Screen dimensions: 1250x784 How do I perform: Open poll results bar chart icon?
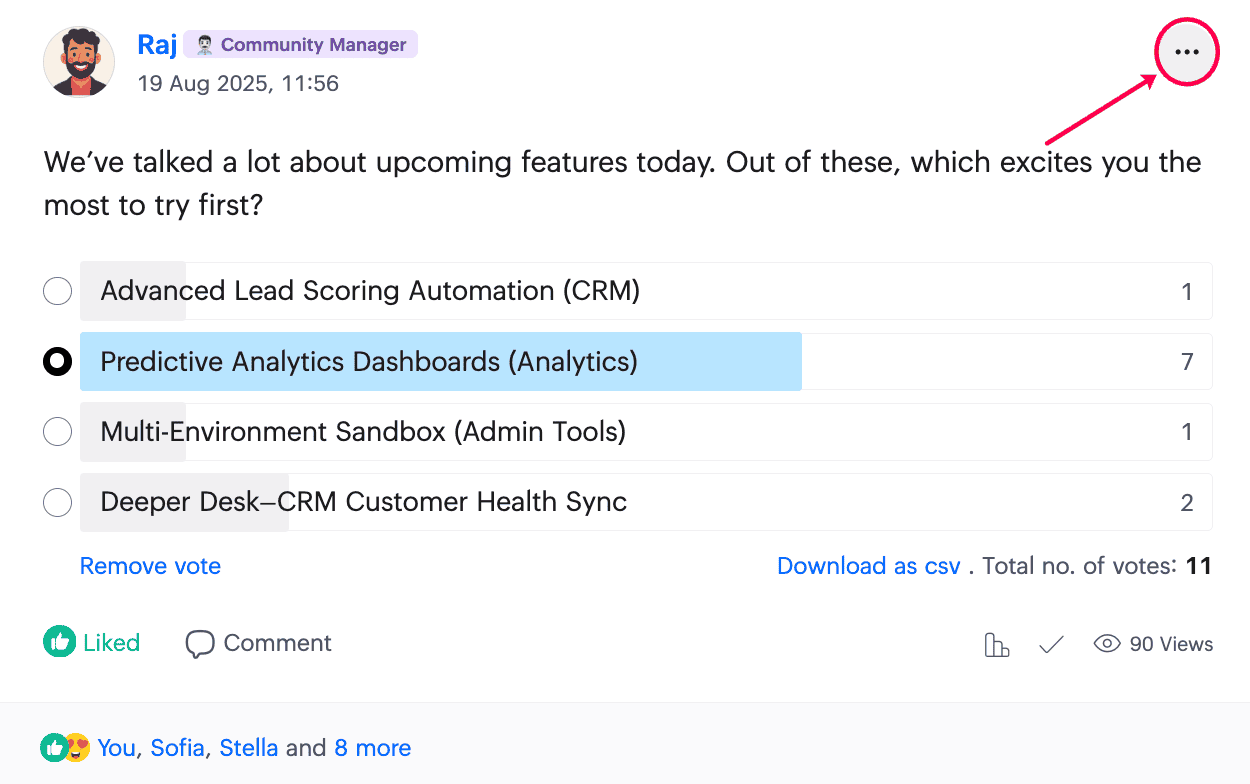pyautogui.click(x=997, y=645)
